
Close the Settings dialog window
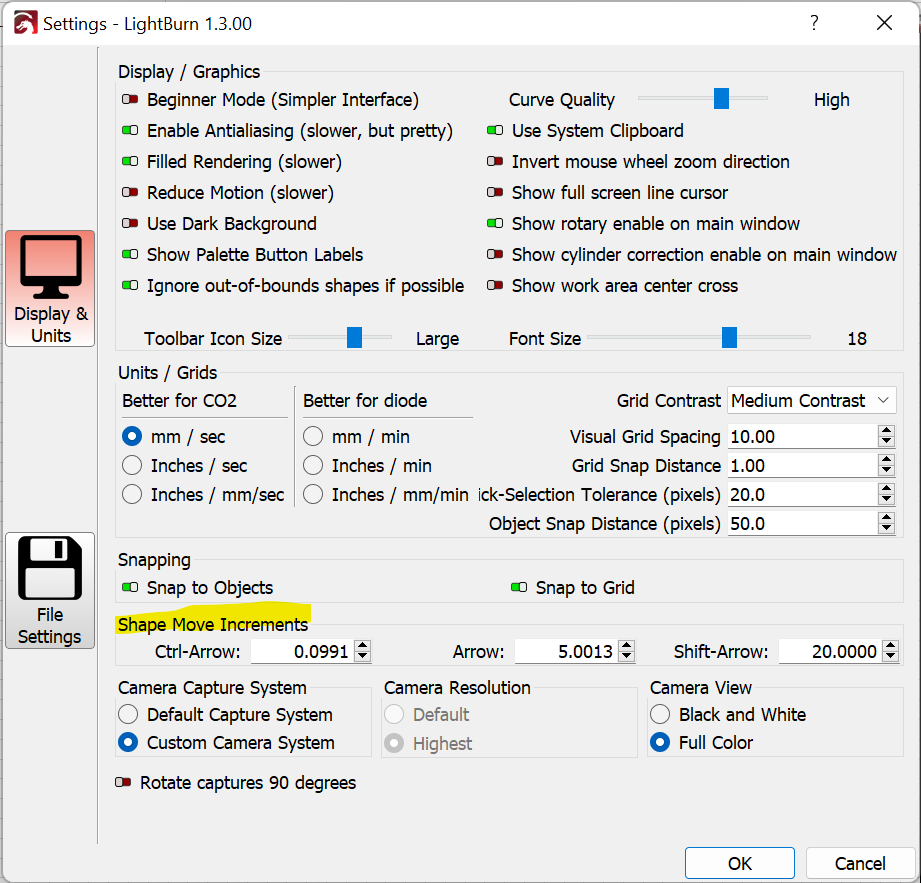884,23
